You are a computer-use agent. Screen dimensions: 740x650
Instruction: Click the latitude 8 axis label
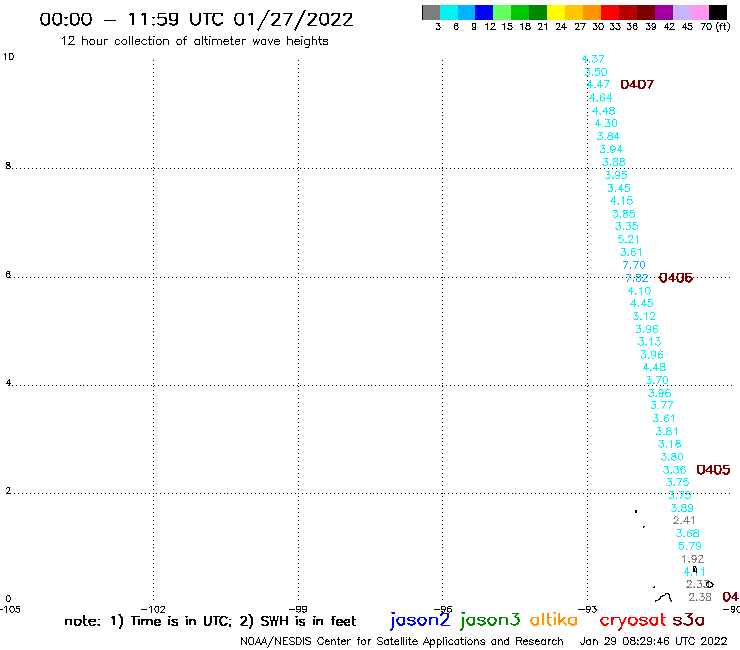point(8,166)
